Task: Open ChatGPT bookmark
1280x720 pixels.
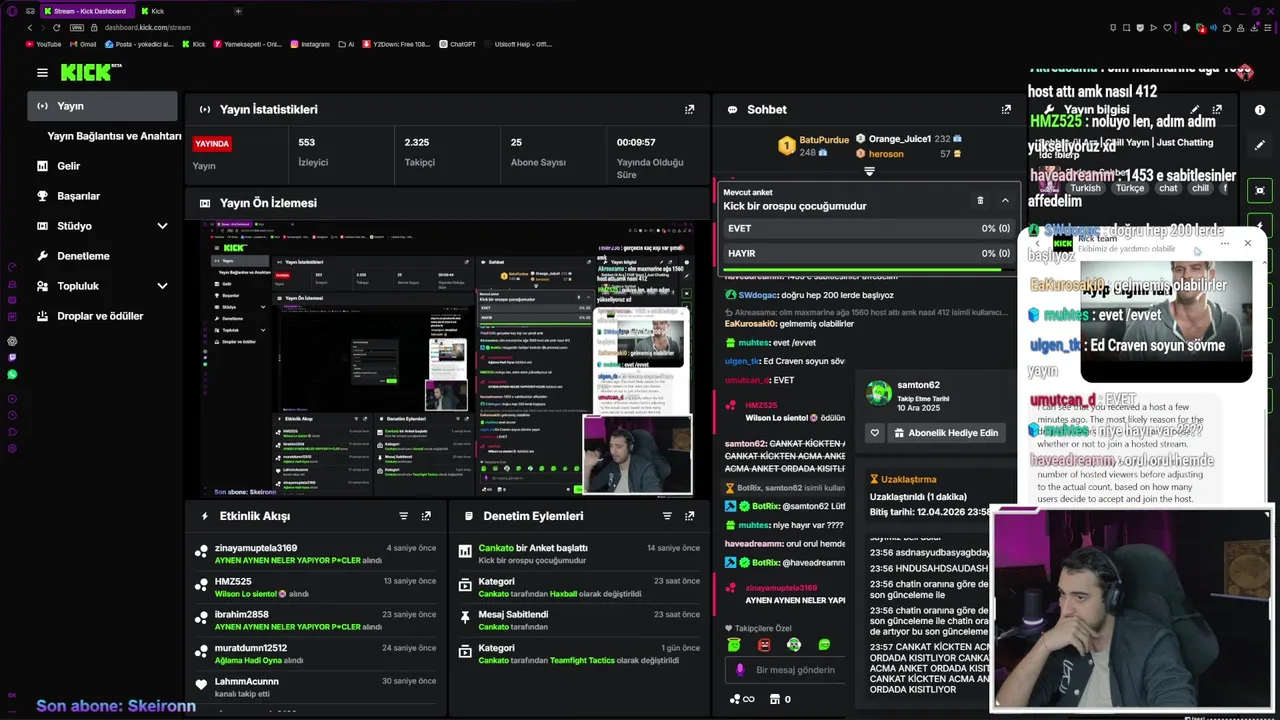Action: click(x=457, y=44)
